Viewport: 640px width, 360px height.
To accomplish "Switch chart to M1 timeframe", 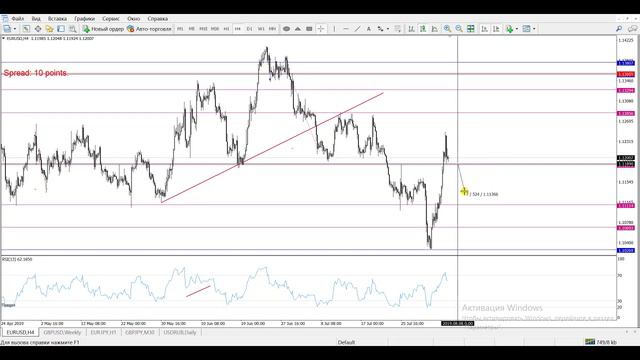I will tap(180, 29).
